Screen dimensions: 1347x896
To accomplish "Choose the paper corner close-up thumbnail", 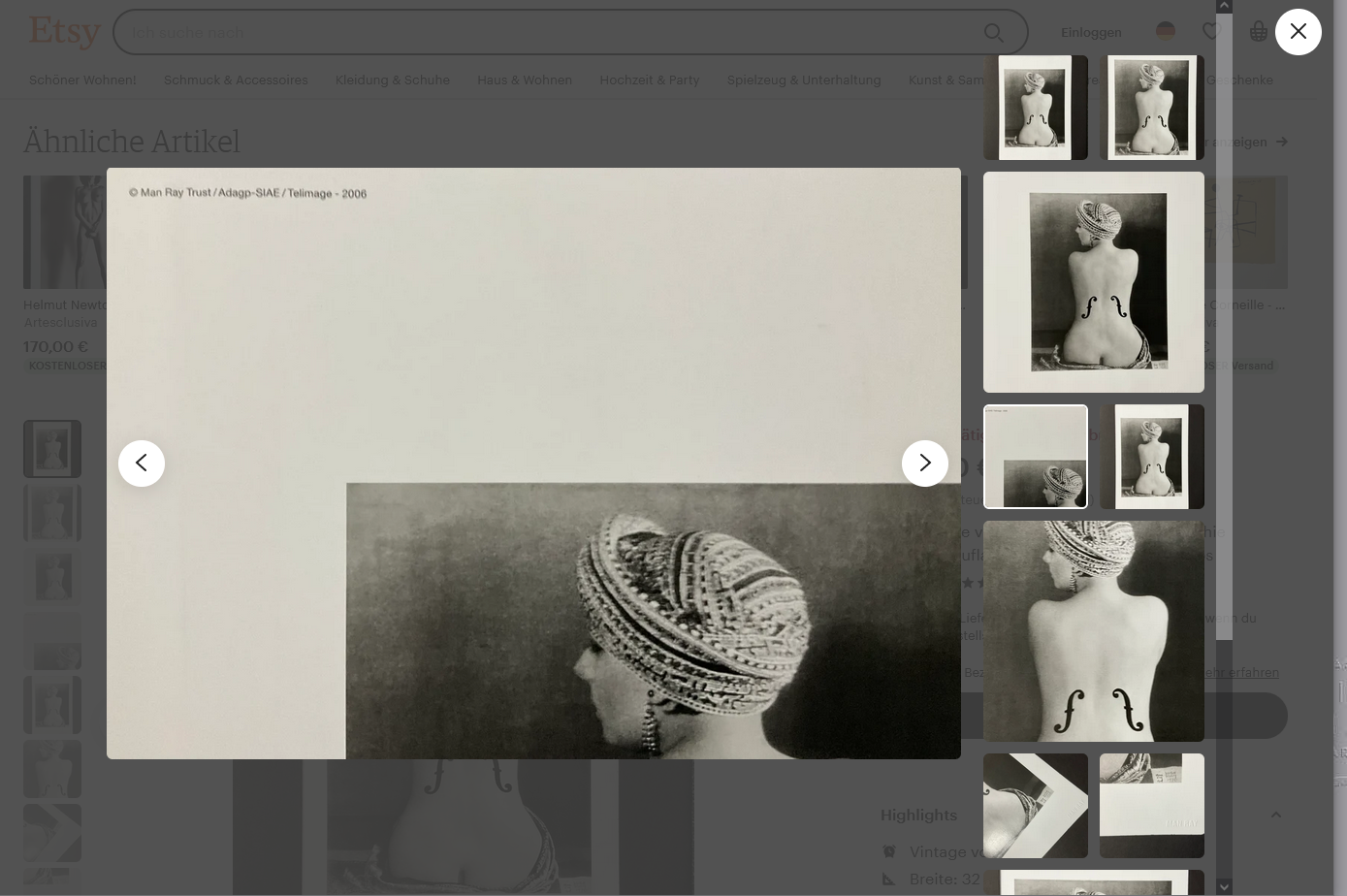I will pyautogui.click(x=1035, y=806).
